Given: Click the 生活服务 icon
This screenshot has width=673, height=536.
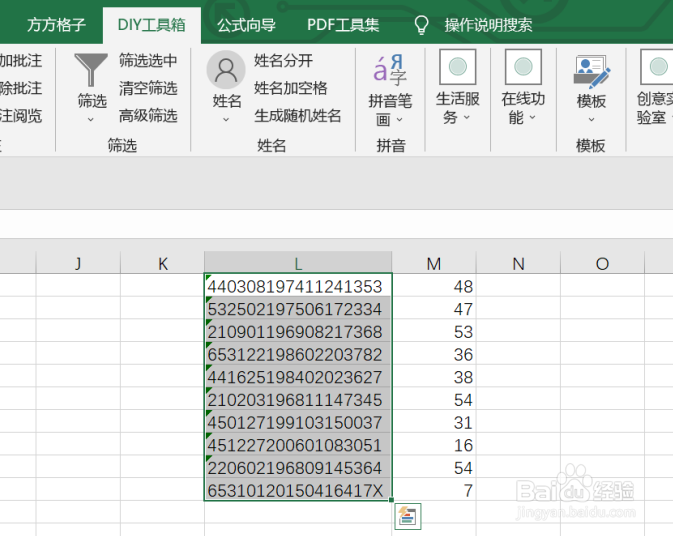Looking at the screenshot, I should (458, 67).
